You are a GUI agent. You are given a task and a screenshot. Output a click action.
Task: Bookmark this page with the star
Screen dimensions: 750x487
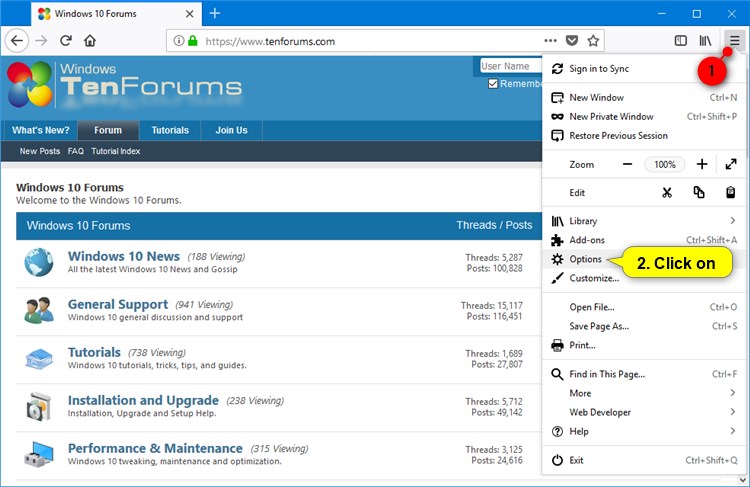click(x=593, y=41)
